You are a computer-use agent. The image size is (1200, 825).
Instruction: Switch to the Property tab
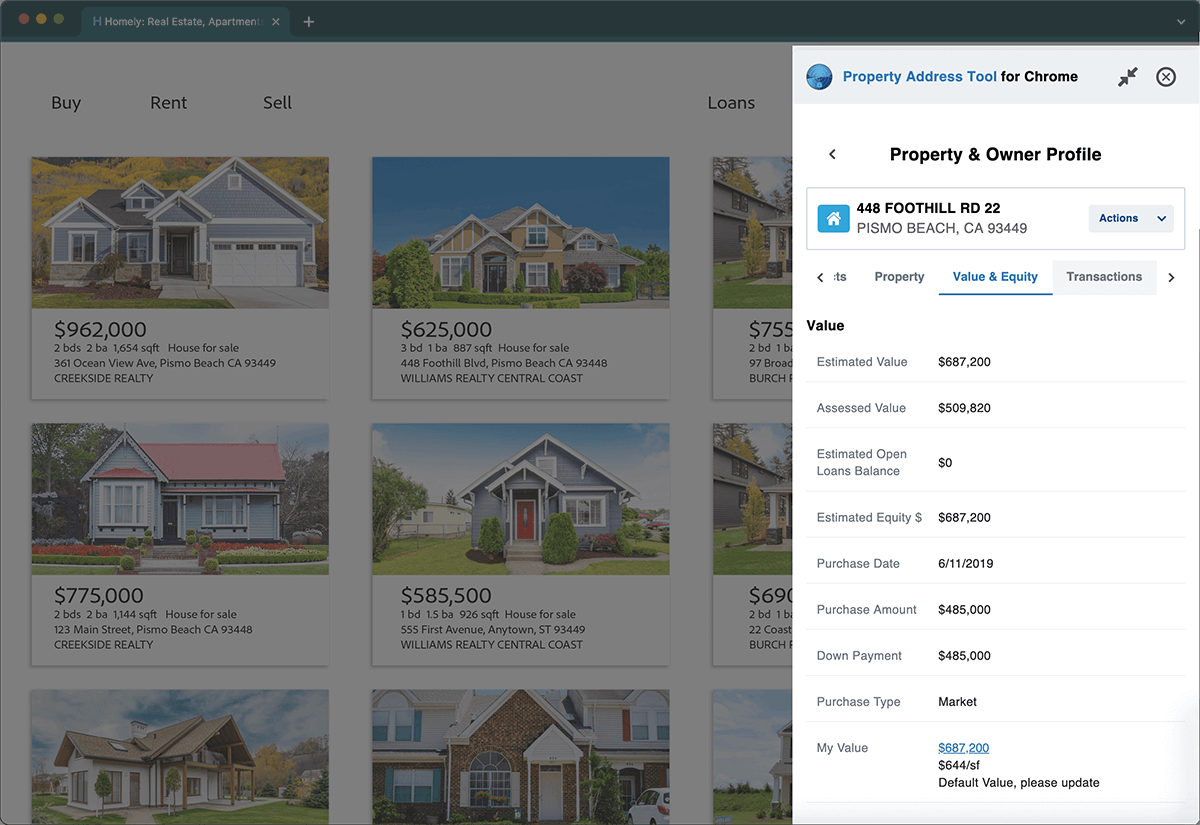899,277
